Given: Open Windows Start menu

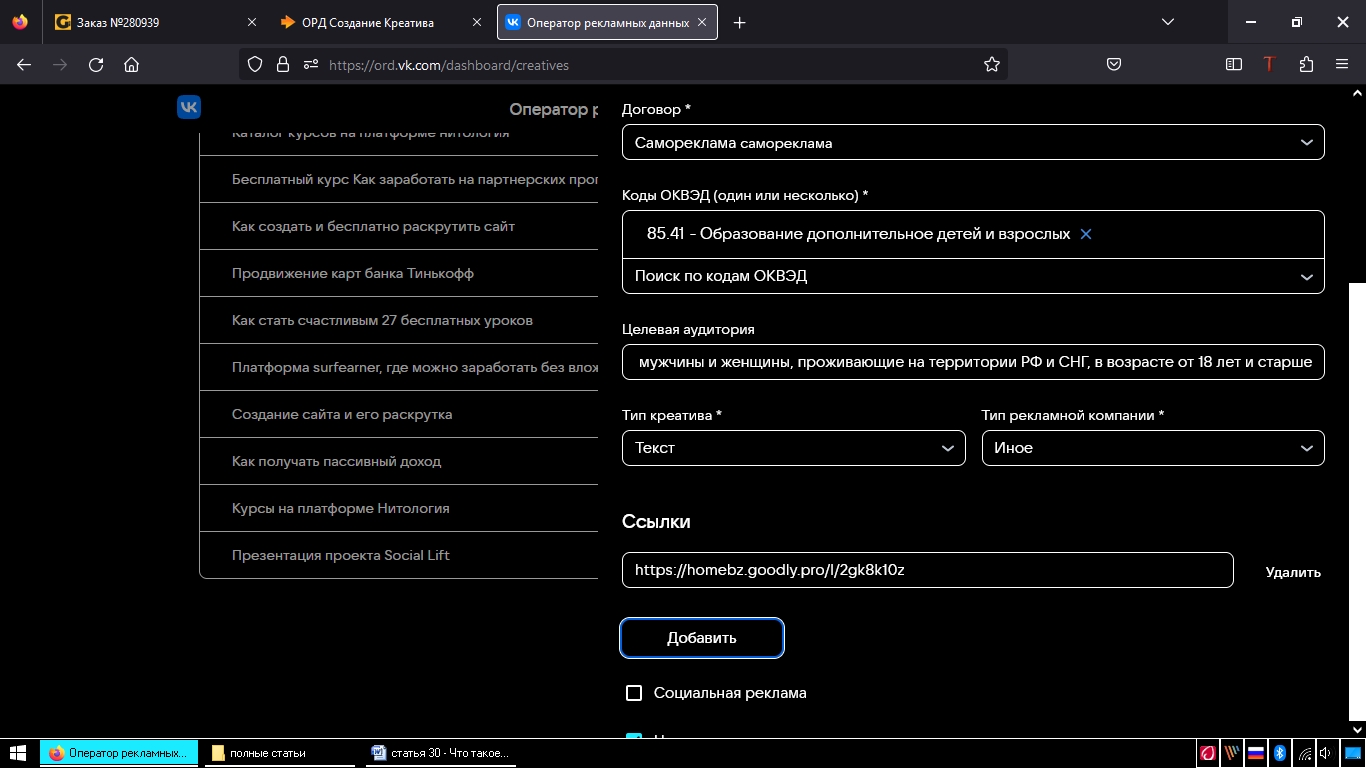Looking at the screenshot, I should click(x=18, y=753).
